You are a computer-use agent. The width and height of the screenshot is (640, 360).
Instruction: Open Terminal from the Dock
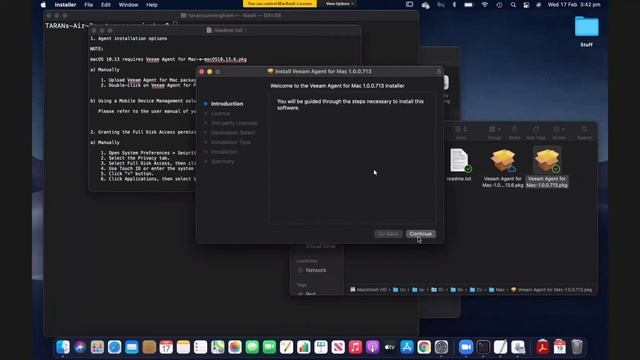[483, 347]
